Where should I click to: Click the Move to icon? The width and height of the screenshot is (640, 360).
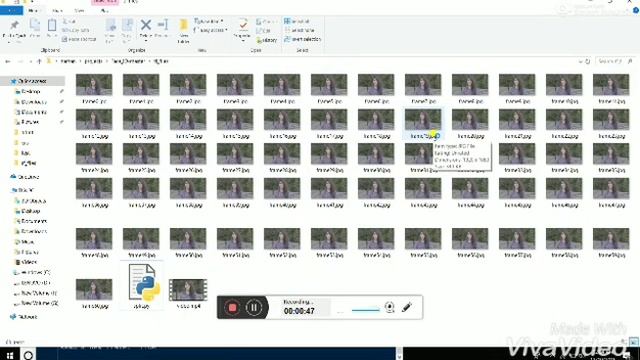[111, 25]
